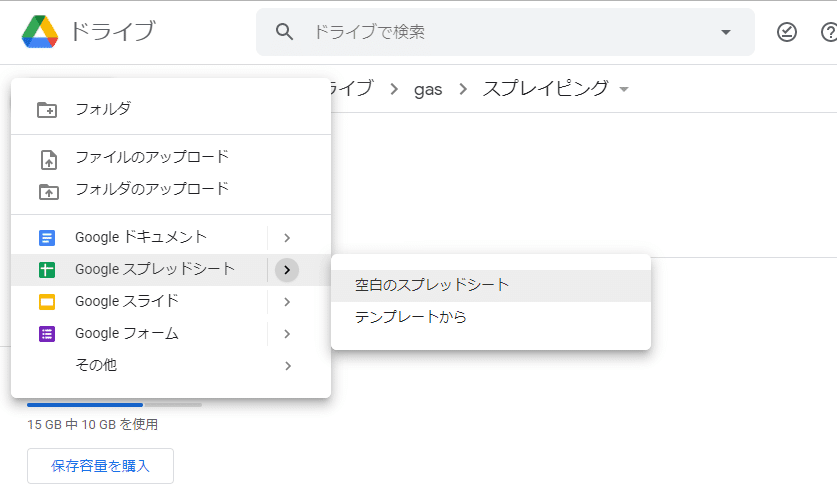
Task: Choose ファイルのアップロード
Action: click(x=171, y=157)
